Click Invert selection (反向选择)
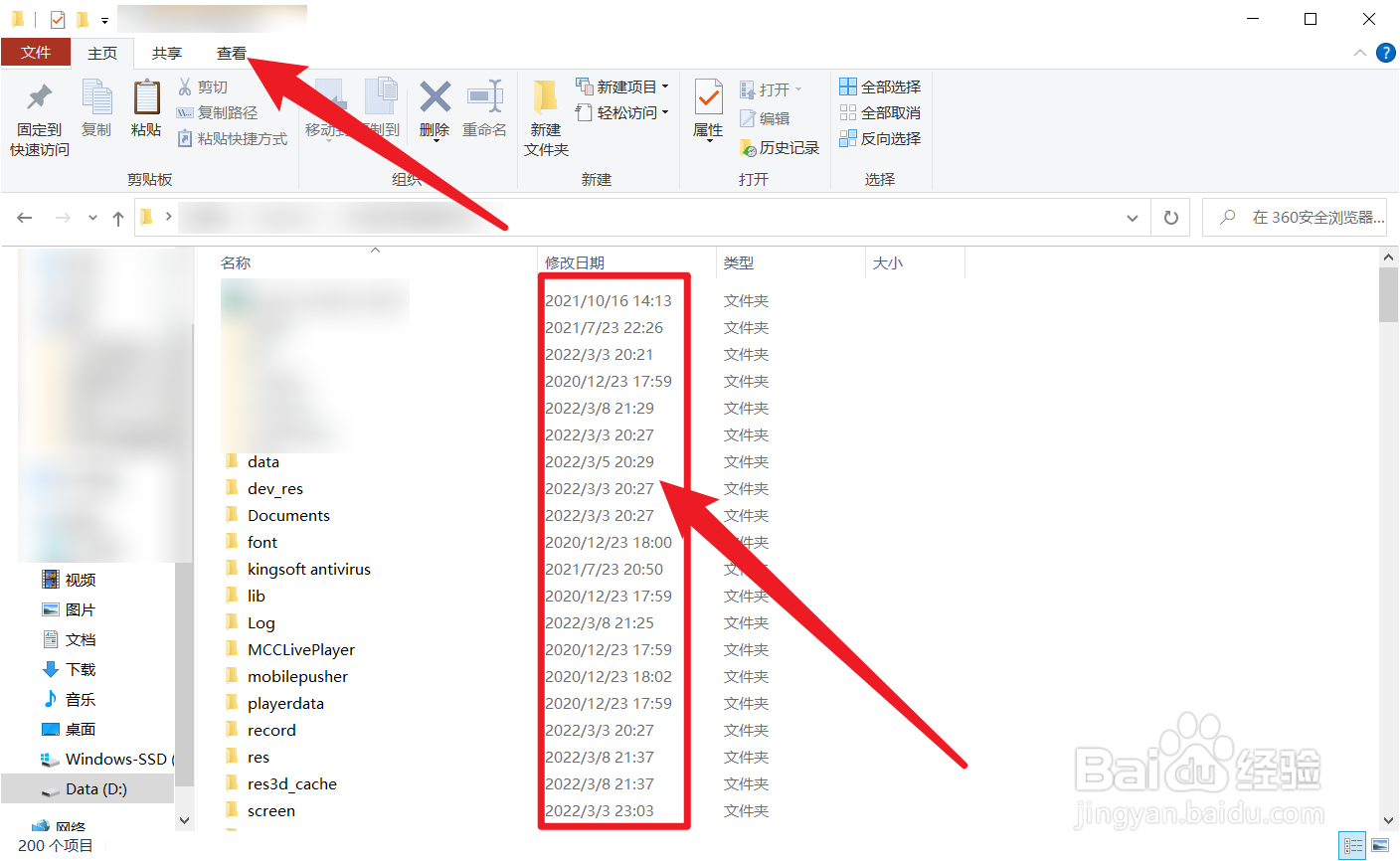This screenshot has width=1400, height=861. [880, 139]
